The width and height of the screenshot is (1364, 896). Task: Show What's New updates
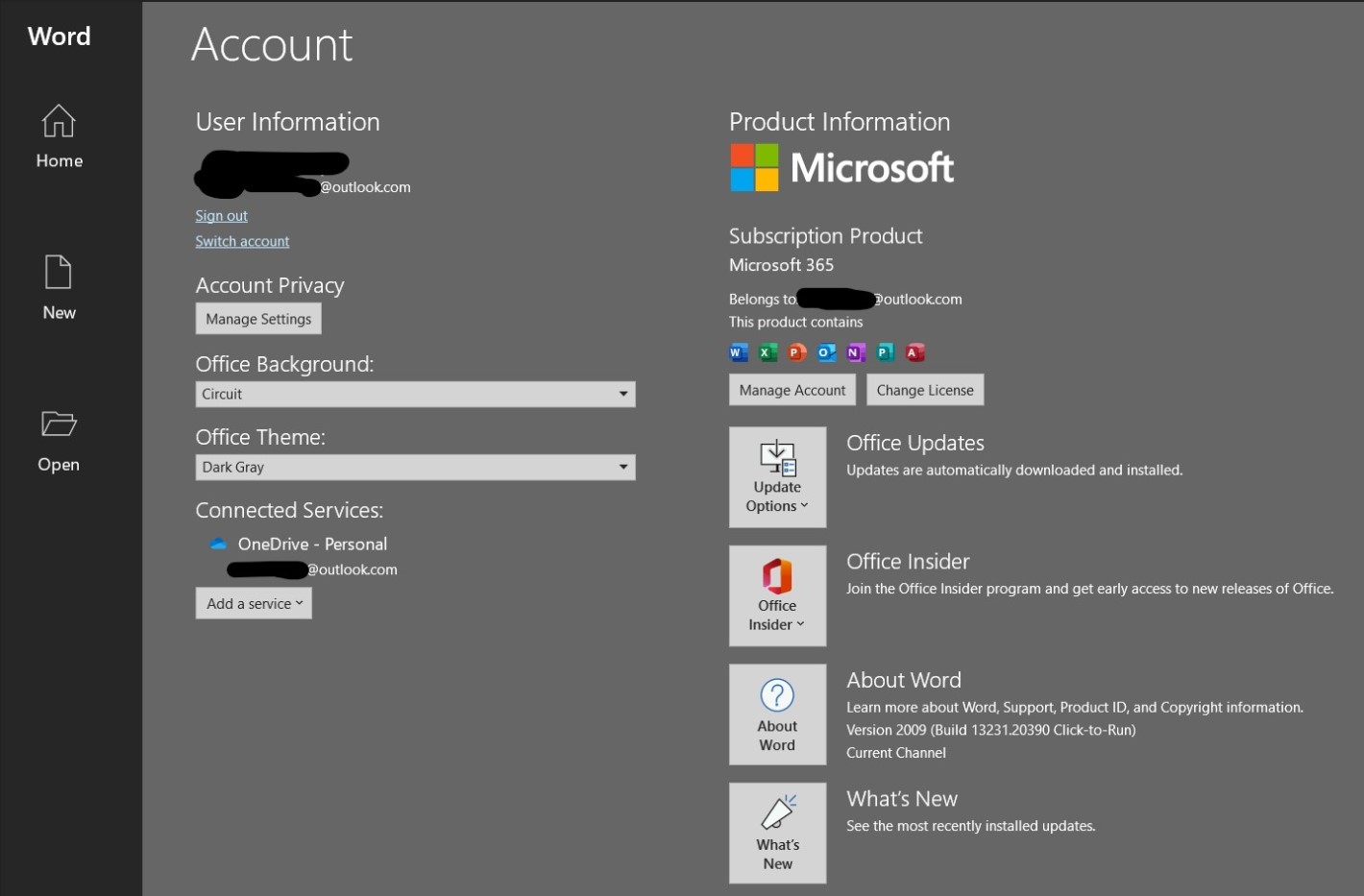[777, 833]
